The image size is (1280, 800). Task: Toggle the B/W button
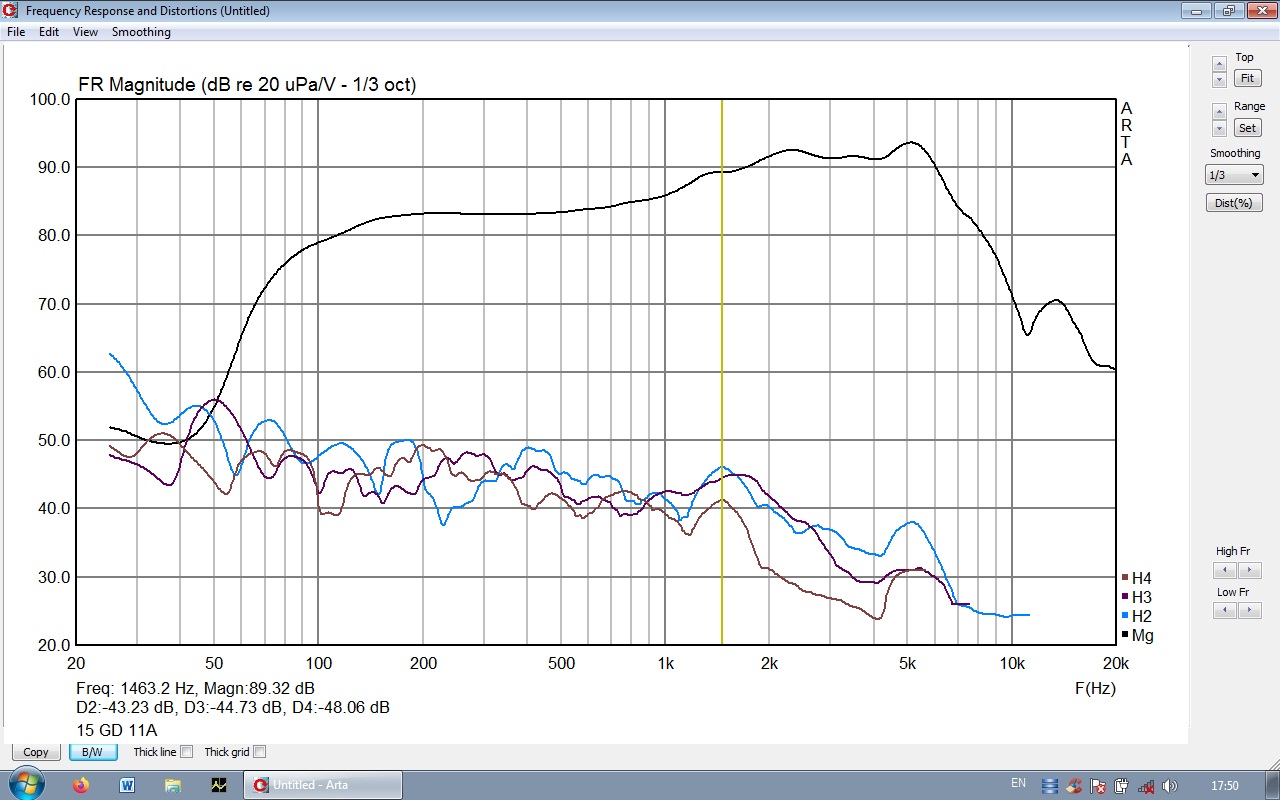[x=92, y=752]
